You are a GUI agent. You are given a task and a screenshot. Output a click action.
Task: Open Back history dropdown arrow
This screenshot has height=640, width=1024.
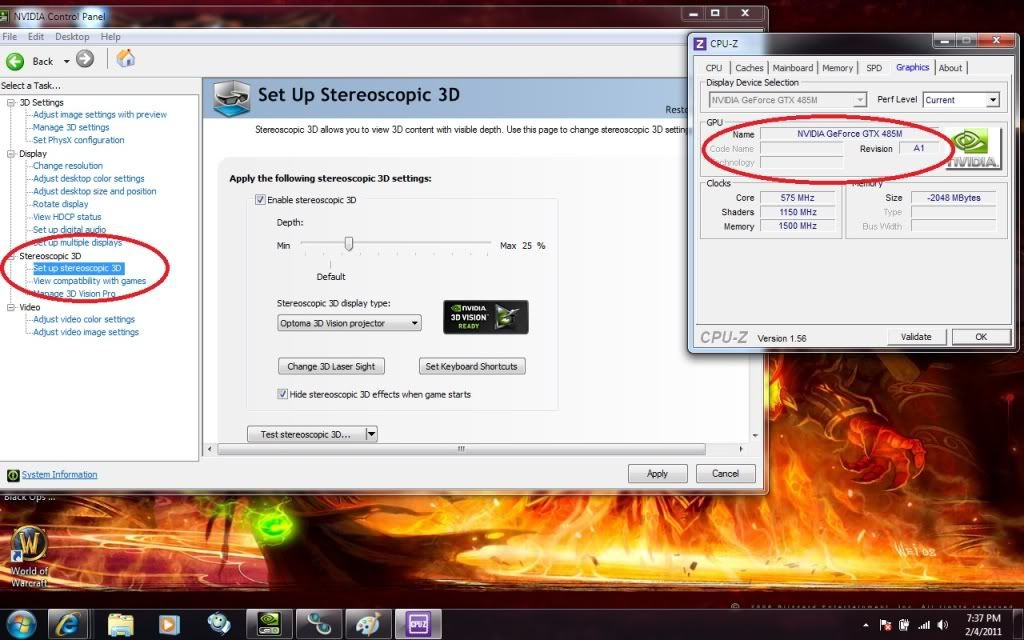(66, 61)
